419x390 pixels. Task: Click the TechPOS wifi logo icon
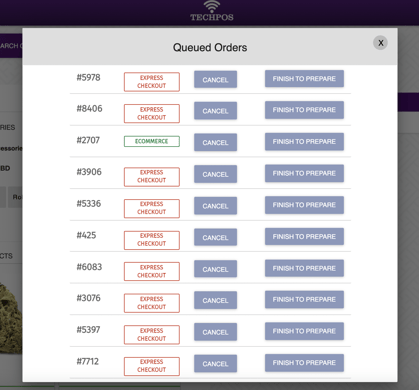pyautogui.click(x=212, y=7)
